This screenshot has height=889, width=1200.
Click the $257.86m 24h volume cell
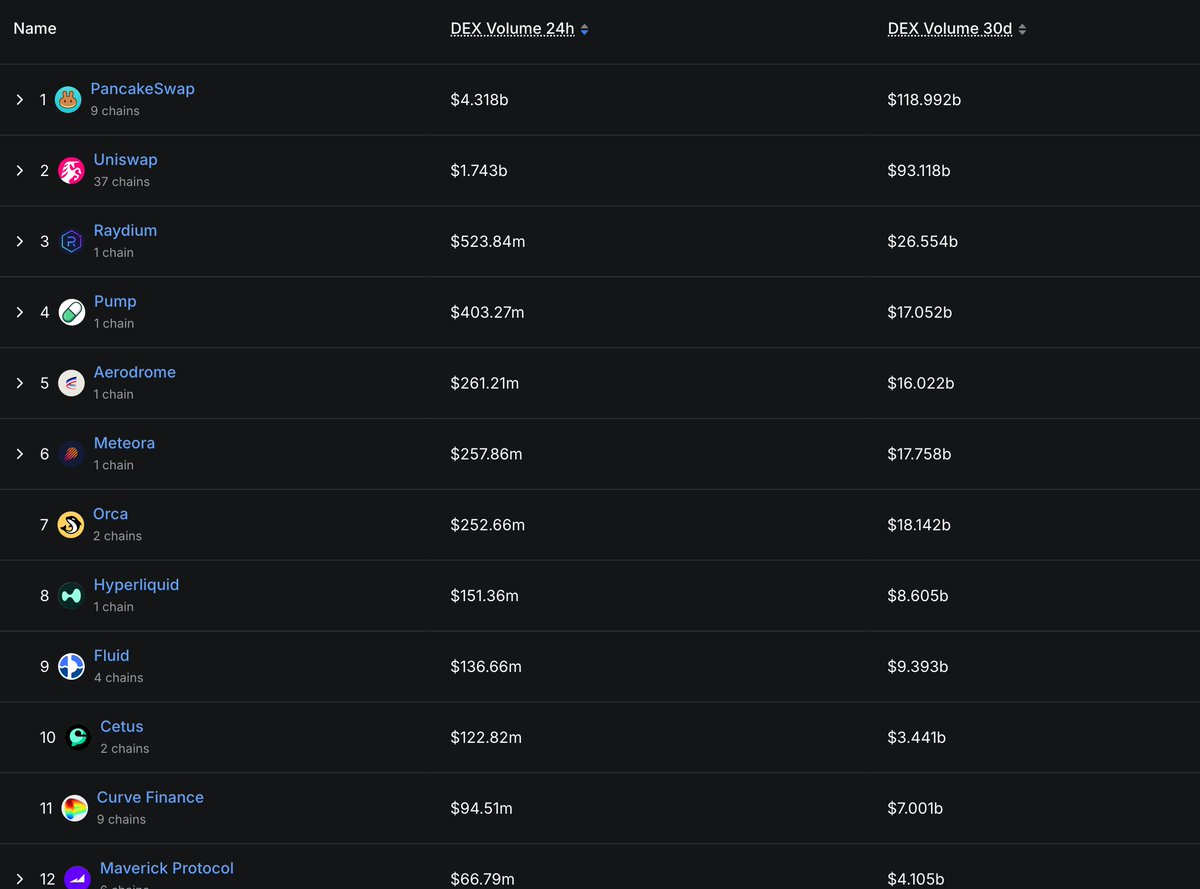click(486, 454)
